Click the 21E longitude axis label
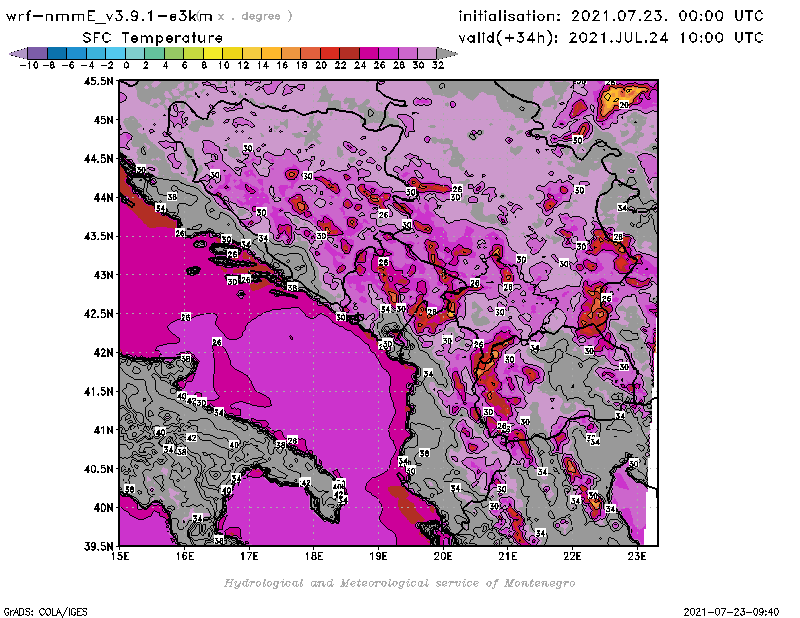 pyautogui.click(x=508, y=556)
